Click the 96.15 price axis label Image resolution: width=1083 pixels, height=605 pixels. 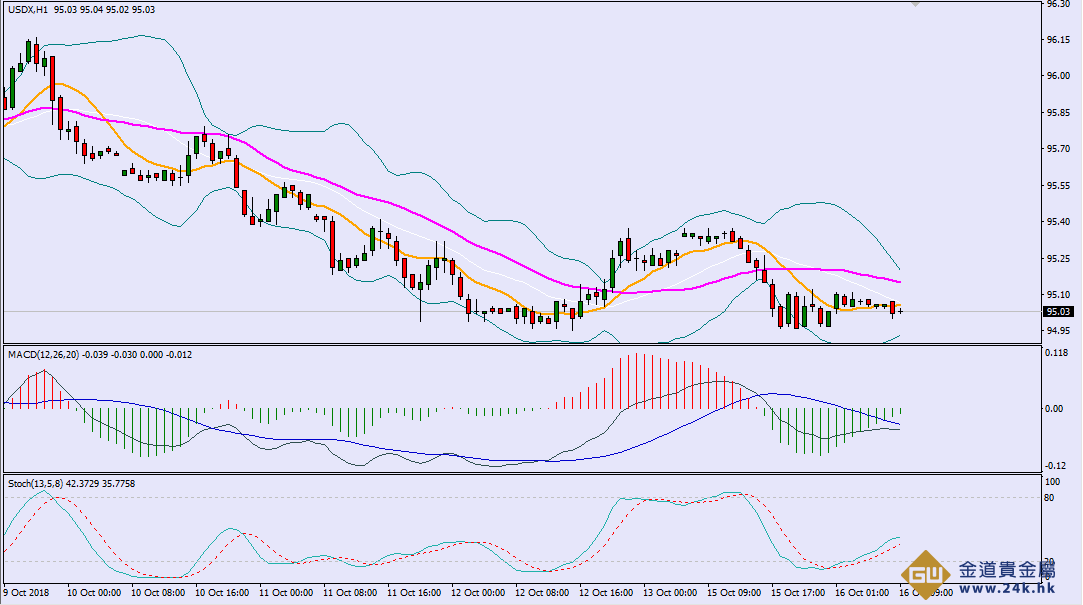tap(1058, 40)
